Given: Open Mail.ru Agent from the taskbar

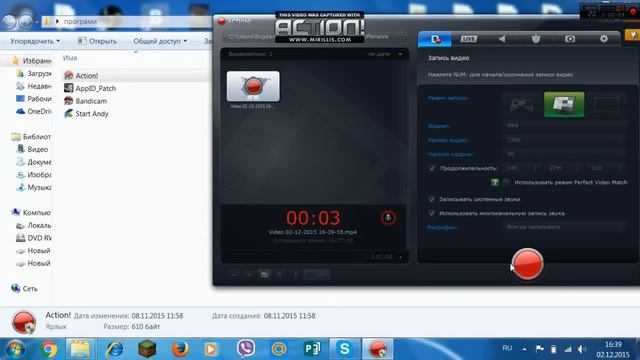Looking at the screenshot, I should (x=279, y=349).
